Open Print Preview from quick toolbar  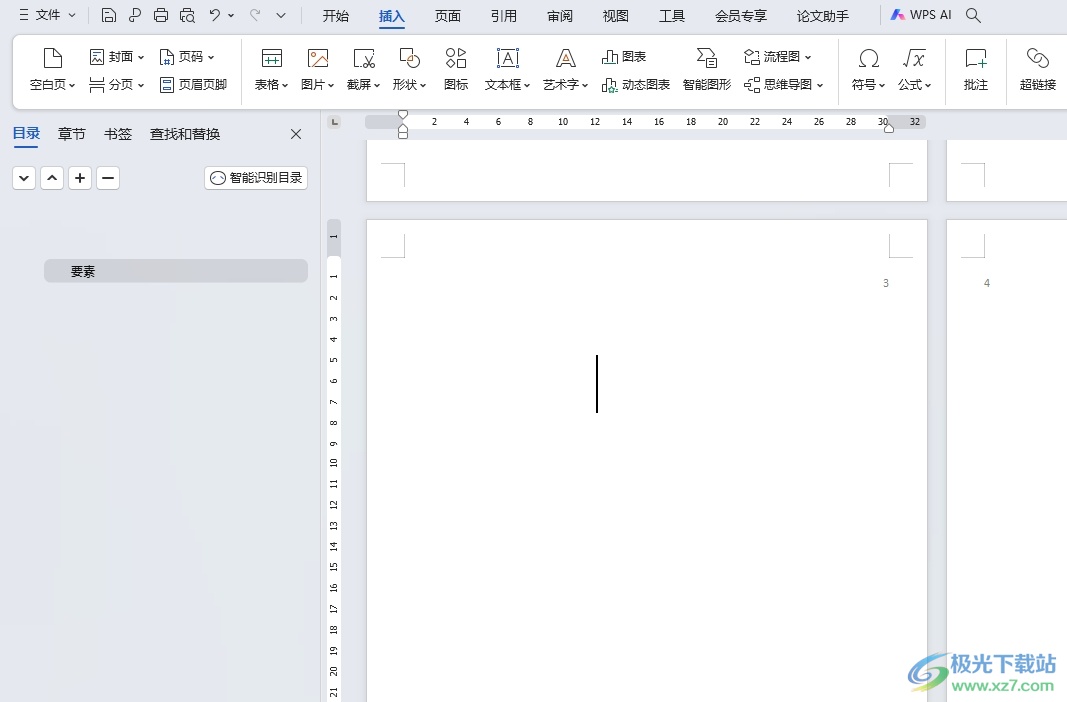(x=187, y=15)
